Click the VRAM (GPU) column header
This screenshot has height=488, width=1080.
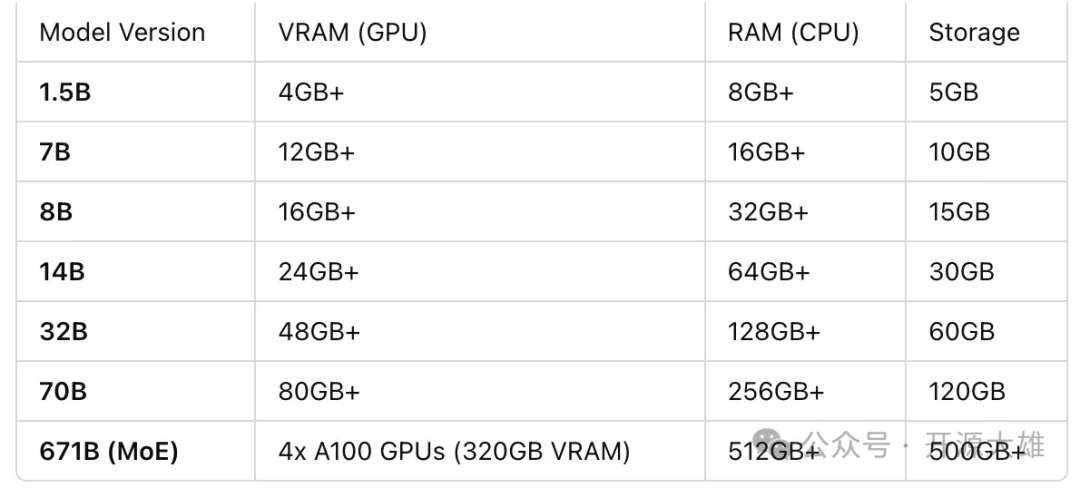click(352, 33)
